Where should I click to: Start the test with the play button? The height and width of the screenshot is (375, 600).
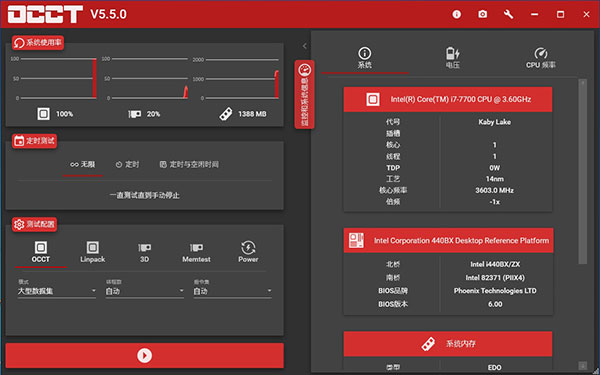(x=144, y=355)
